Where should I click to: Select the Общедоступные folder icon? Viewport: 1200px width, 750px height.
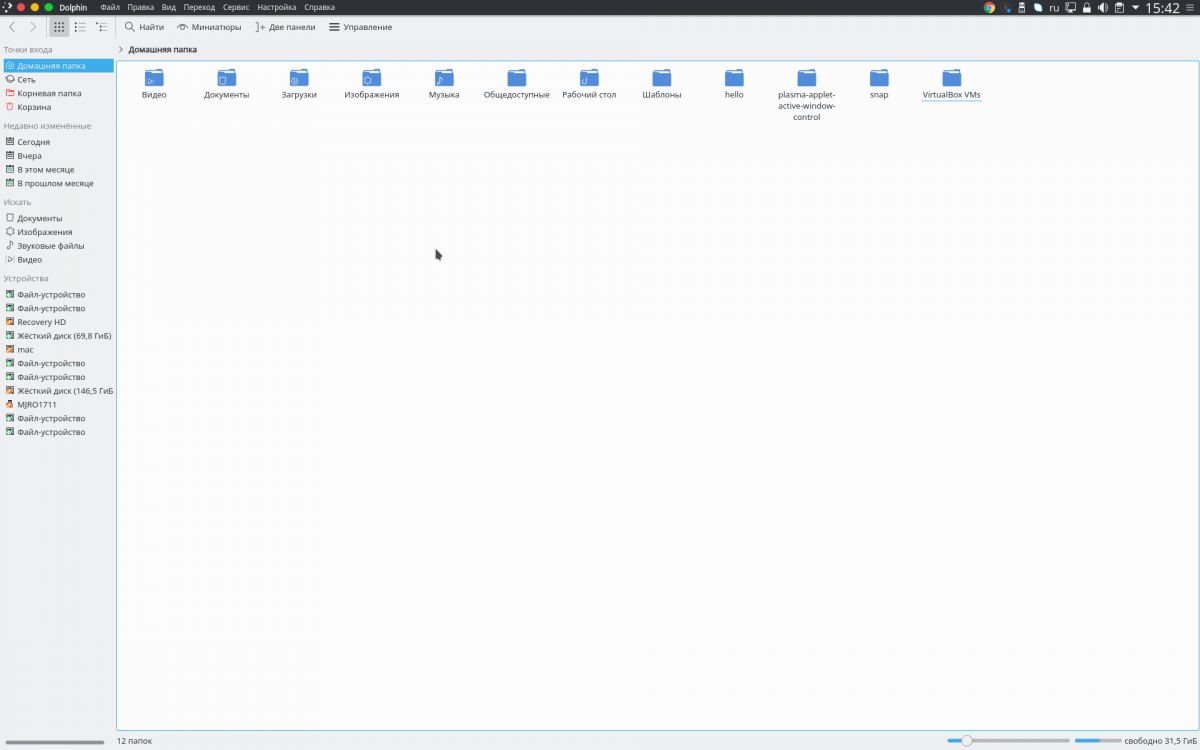tap(517, 78)
